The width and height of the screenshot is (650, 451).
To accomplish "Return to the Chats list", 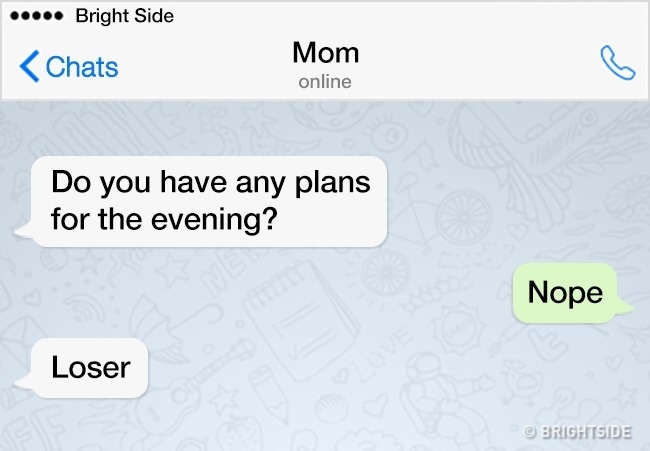I will tap(69, 66).
